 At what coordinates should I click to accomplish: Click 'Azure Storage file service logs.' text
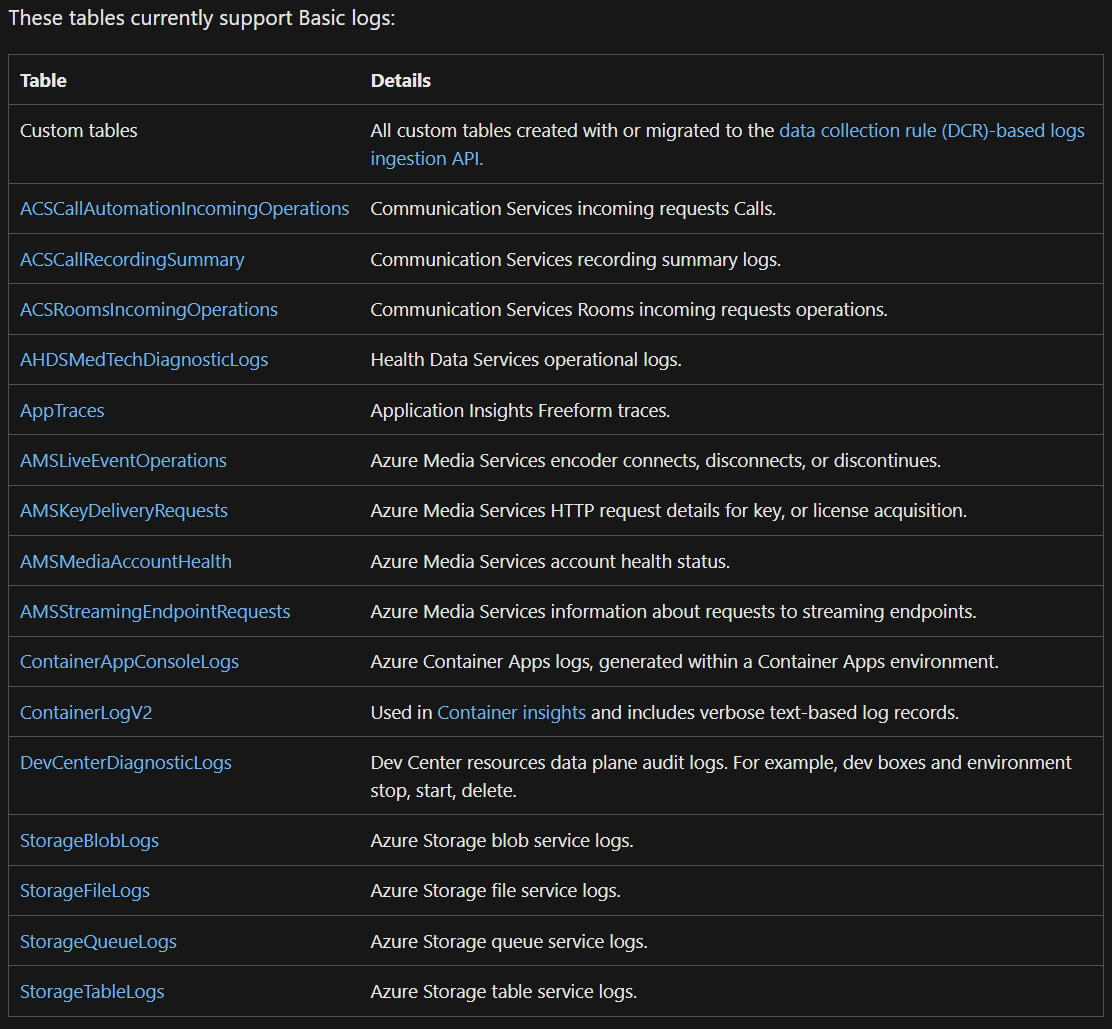click(496, 891)
